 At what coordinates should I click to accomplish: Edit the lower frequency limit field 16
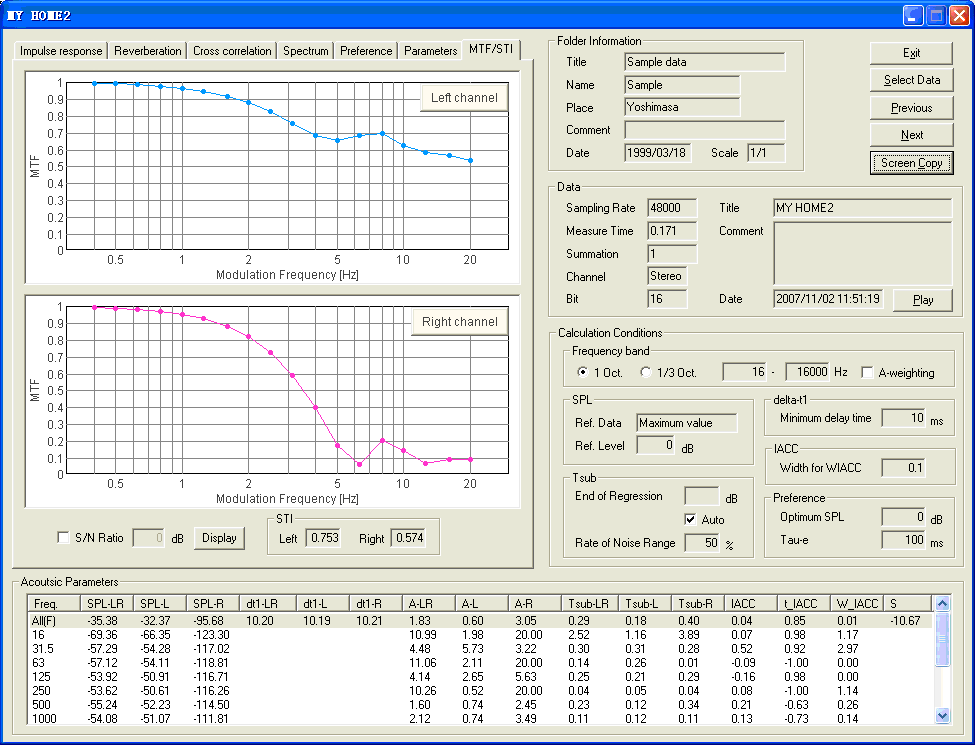click(x=745, y=372)
